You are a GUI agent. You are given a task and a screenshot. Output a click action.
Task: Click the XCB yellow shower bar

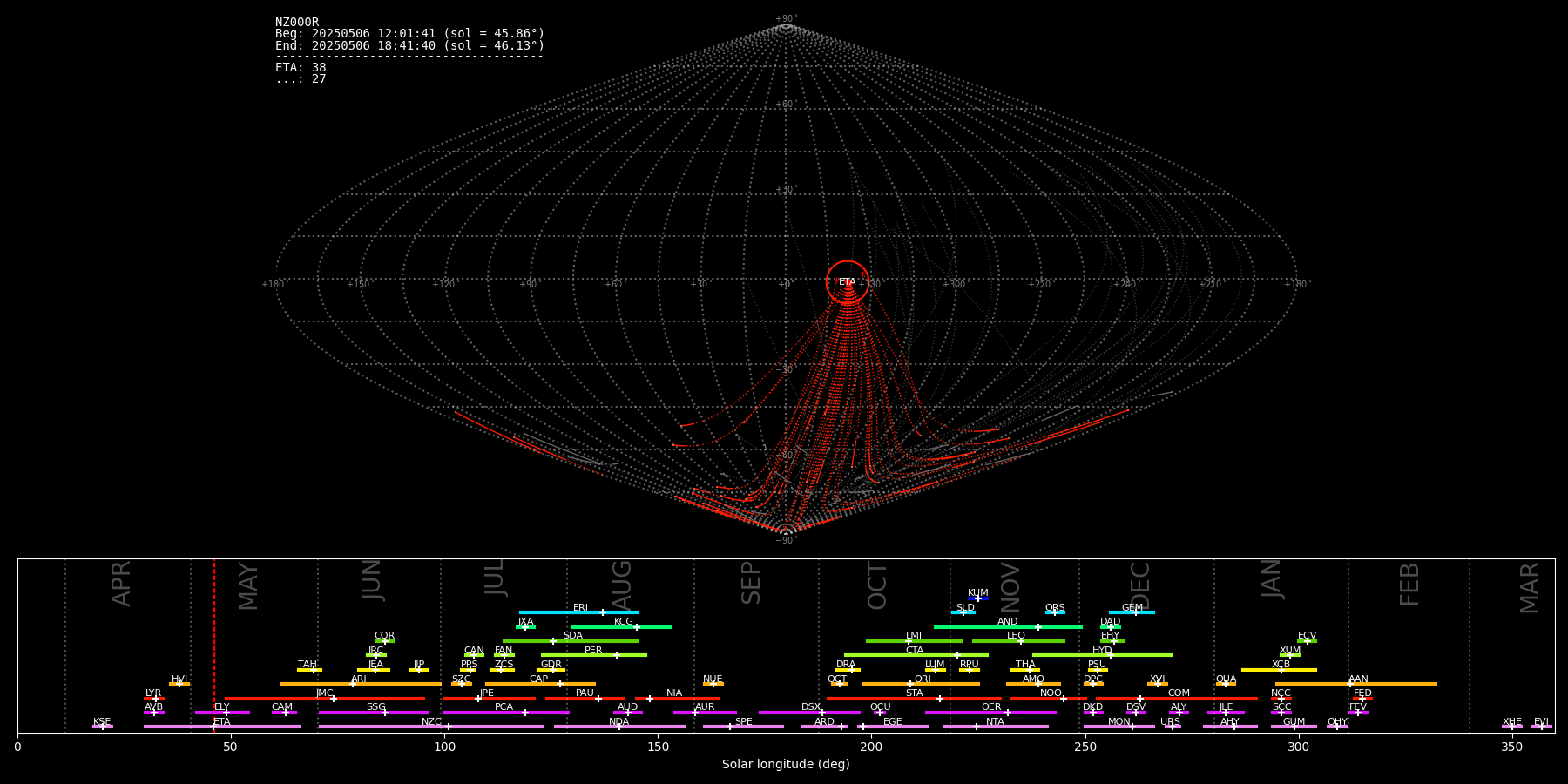pyautogui.click(x=1279, y=670)
